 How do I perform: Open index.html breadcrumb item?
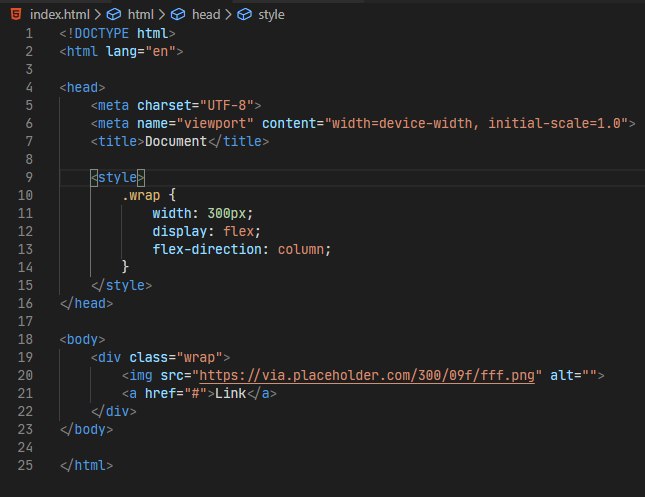(x=60, y=14)
